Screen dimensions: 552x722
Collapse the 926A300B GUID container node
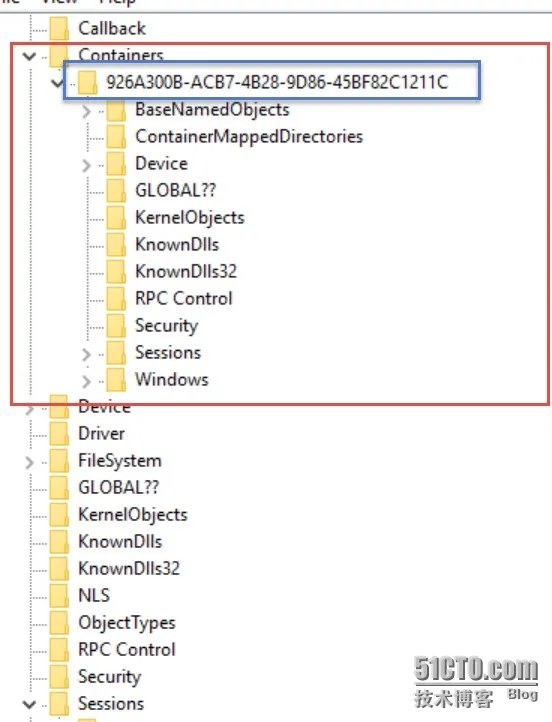tap(58, 83)
